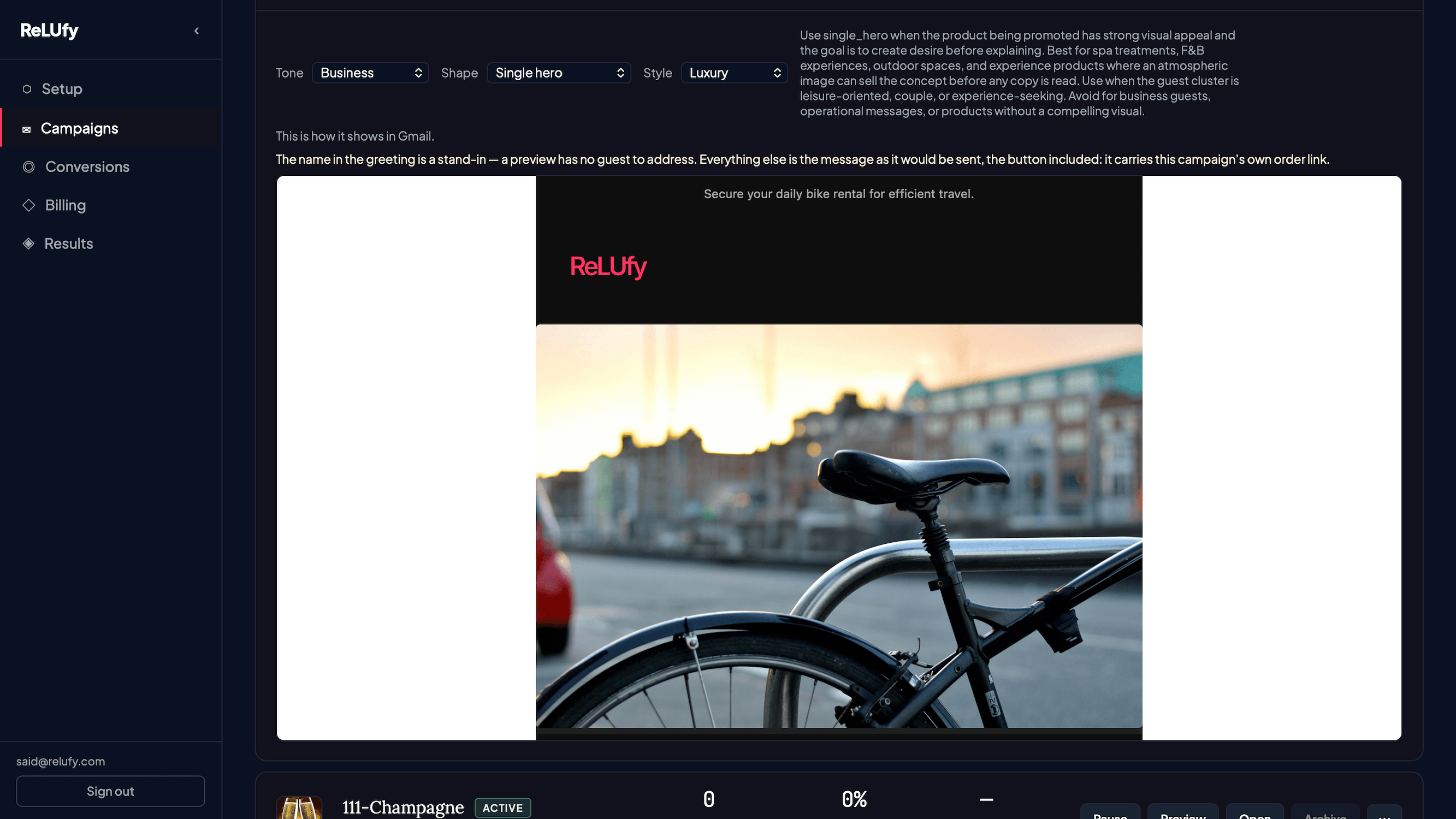Click the Tone label
1456x819 pixels.
(x=289, y=73)
